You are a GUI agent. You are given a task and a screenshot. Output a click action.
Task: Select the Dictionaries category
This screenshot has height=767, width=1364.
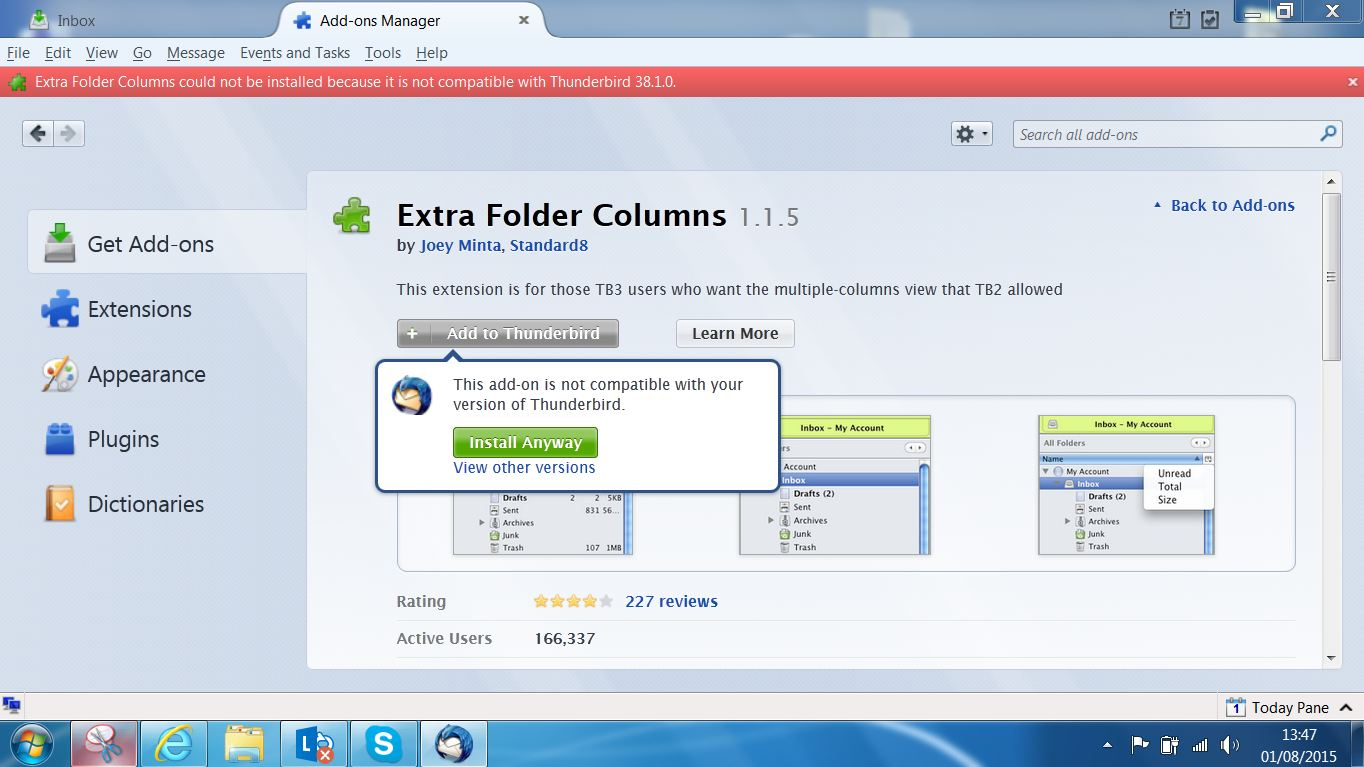tap(167, 504)
